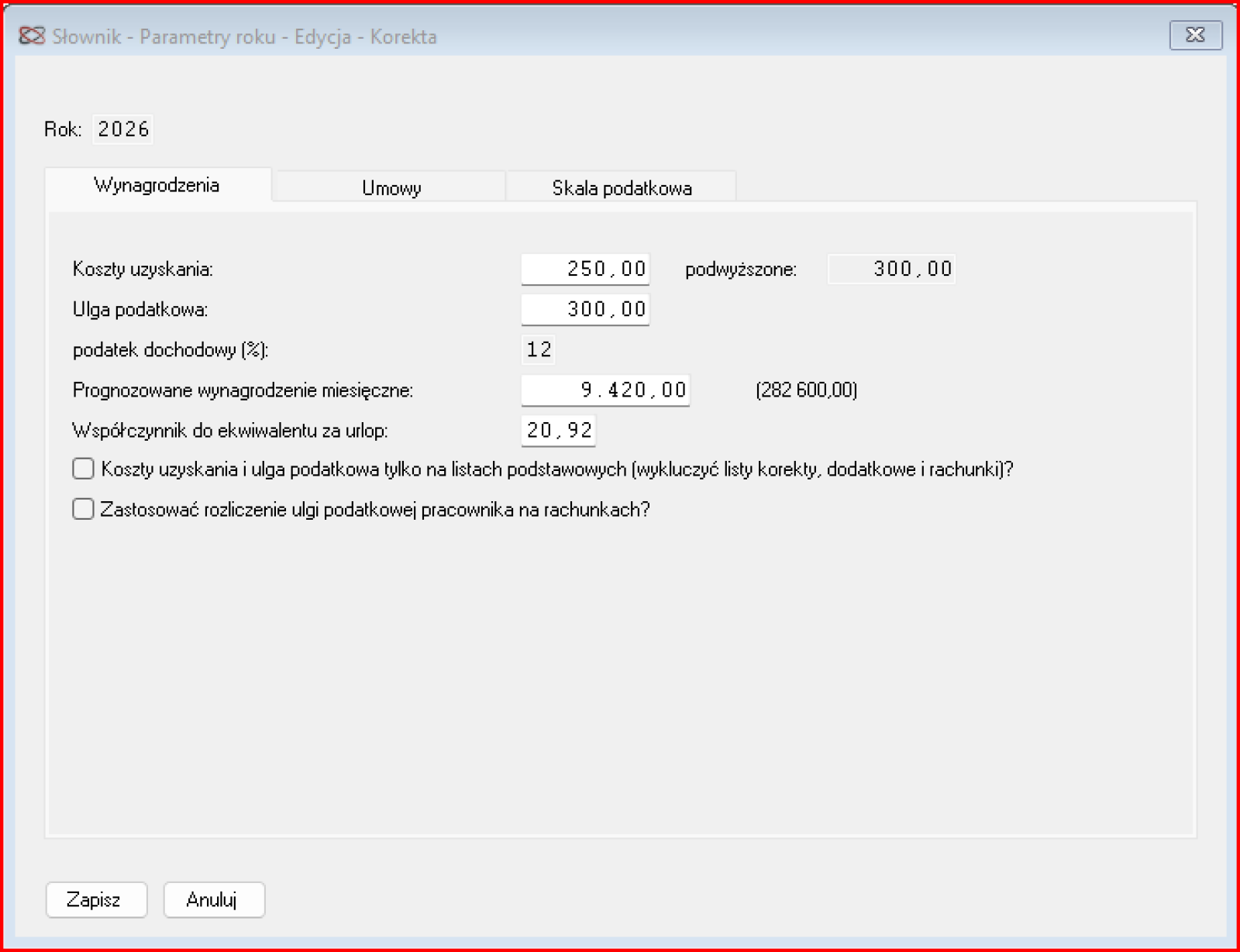Open the Skala podatkowa tab
1240x952 pixels.
tap(622, 188)
